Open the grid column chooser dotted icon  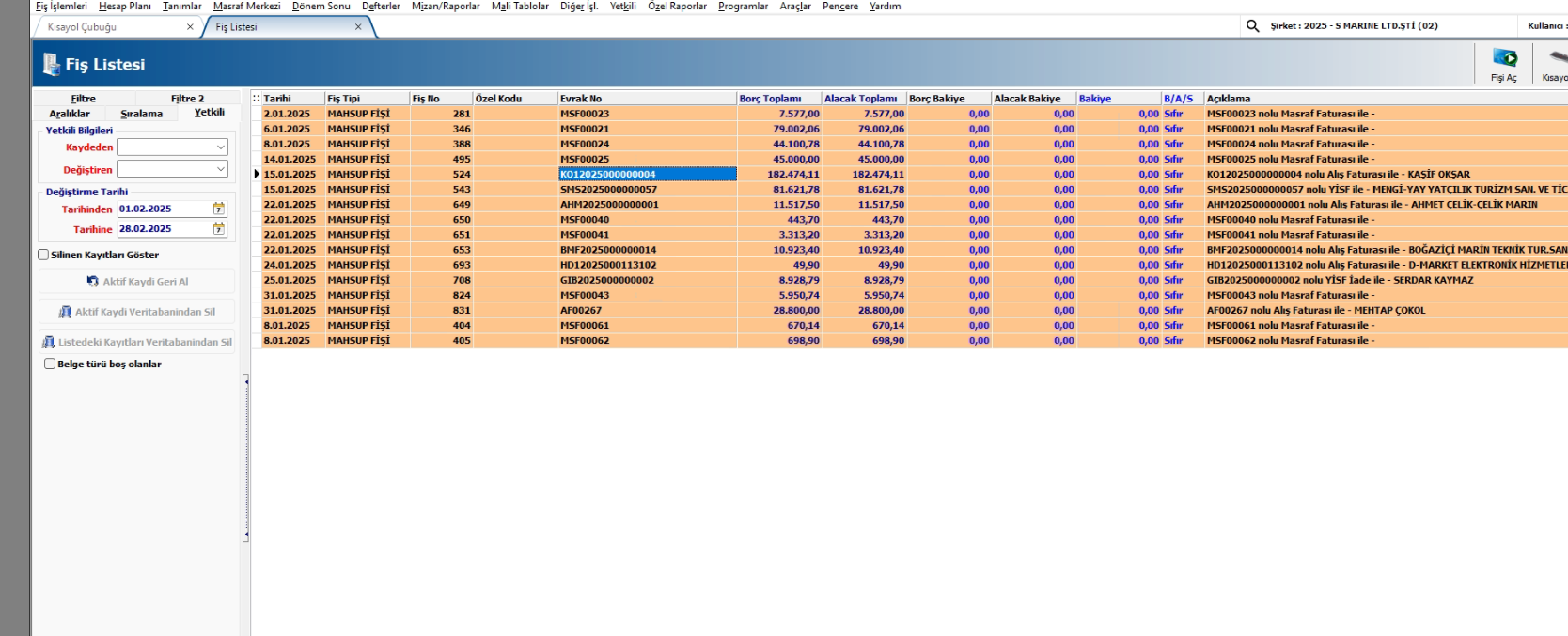tap(256, 98)
